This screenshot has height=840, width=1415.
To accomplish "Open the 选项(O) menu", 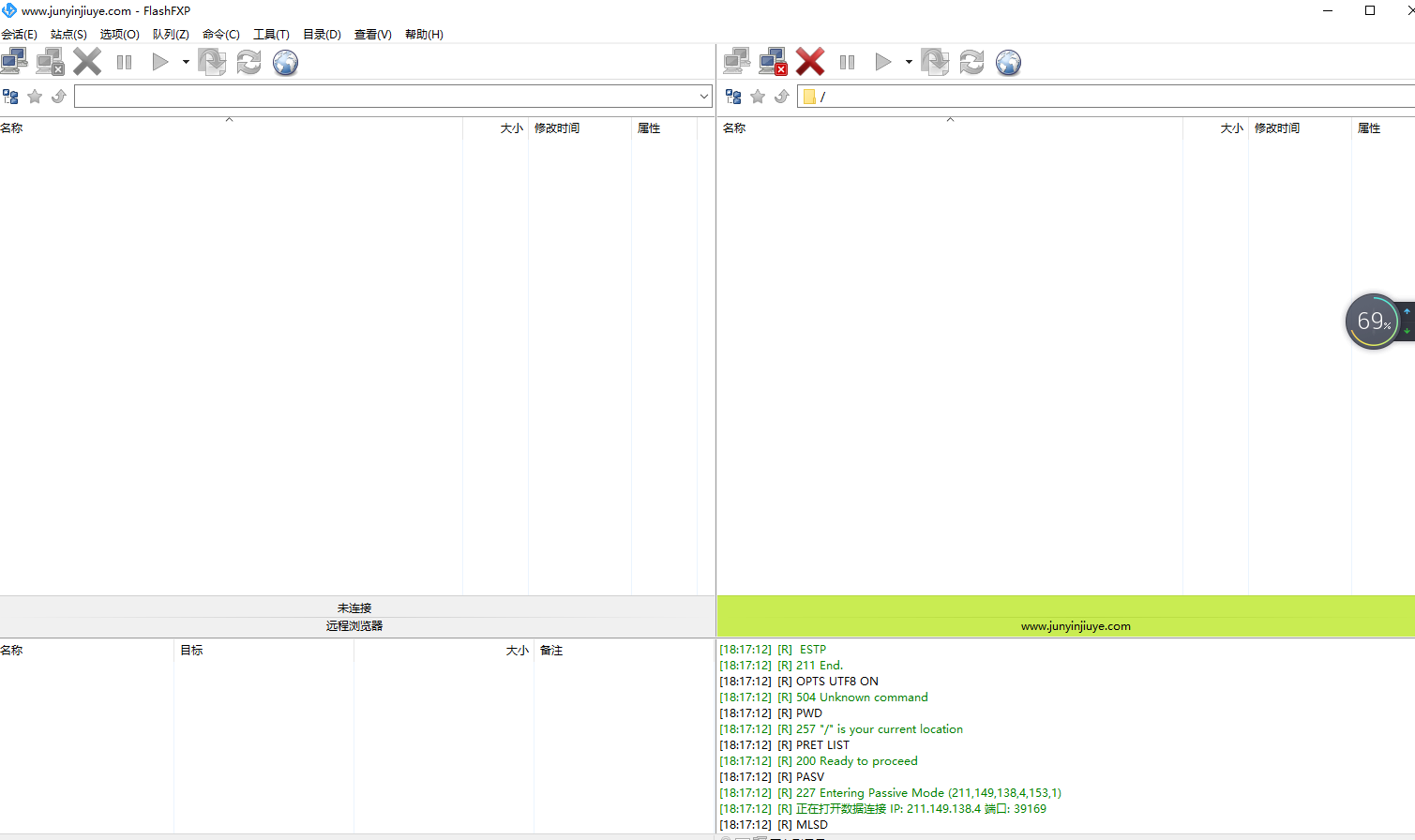I will tap(119, 35).
